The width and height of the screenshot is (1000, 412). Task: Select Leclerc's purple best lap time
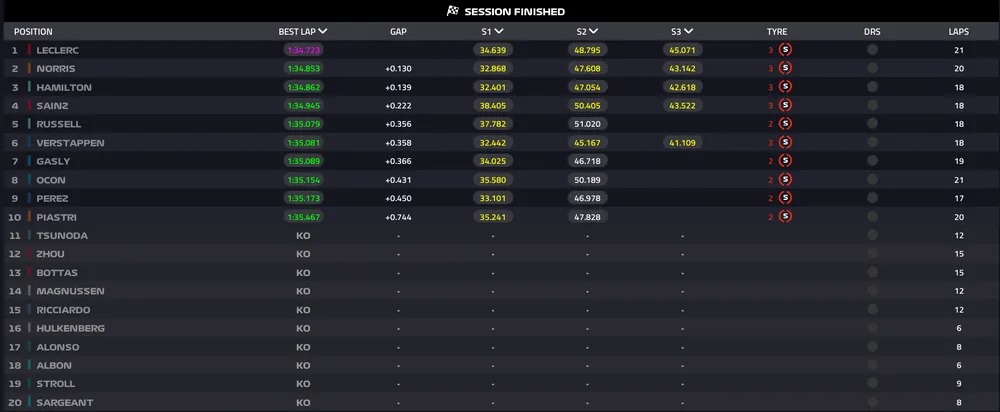(304, 50)
